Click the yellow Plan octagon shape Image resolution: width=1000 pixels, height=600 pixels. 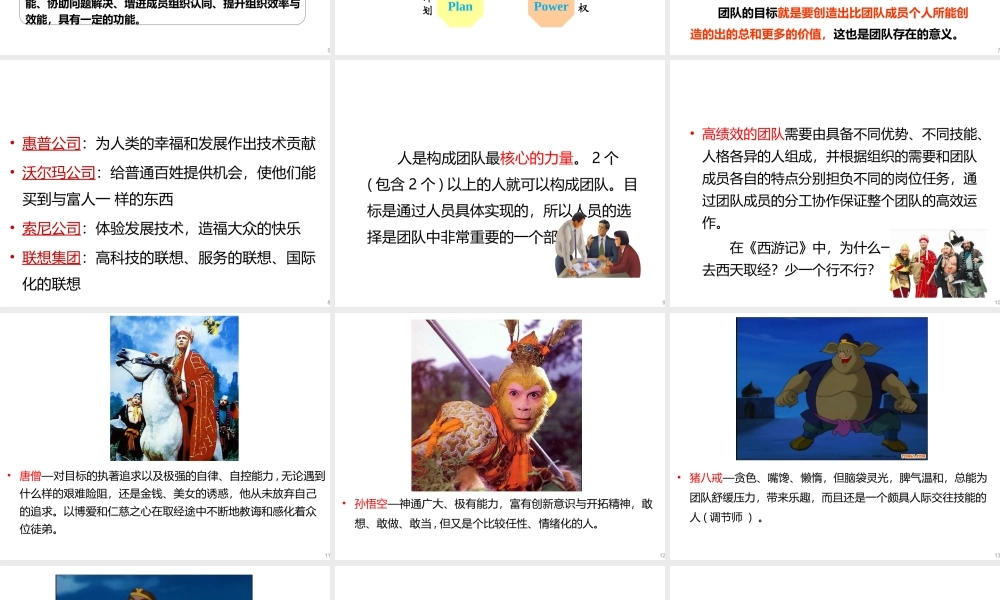[x=460, y=9]
